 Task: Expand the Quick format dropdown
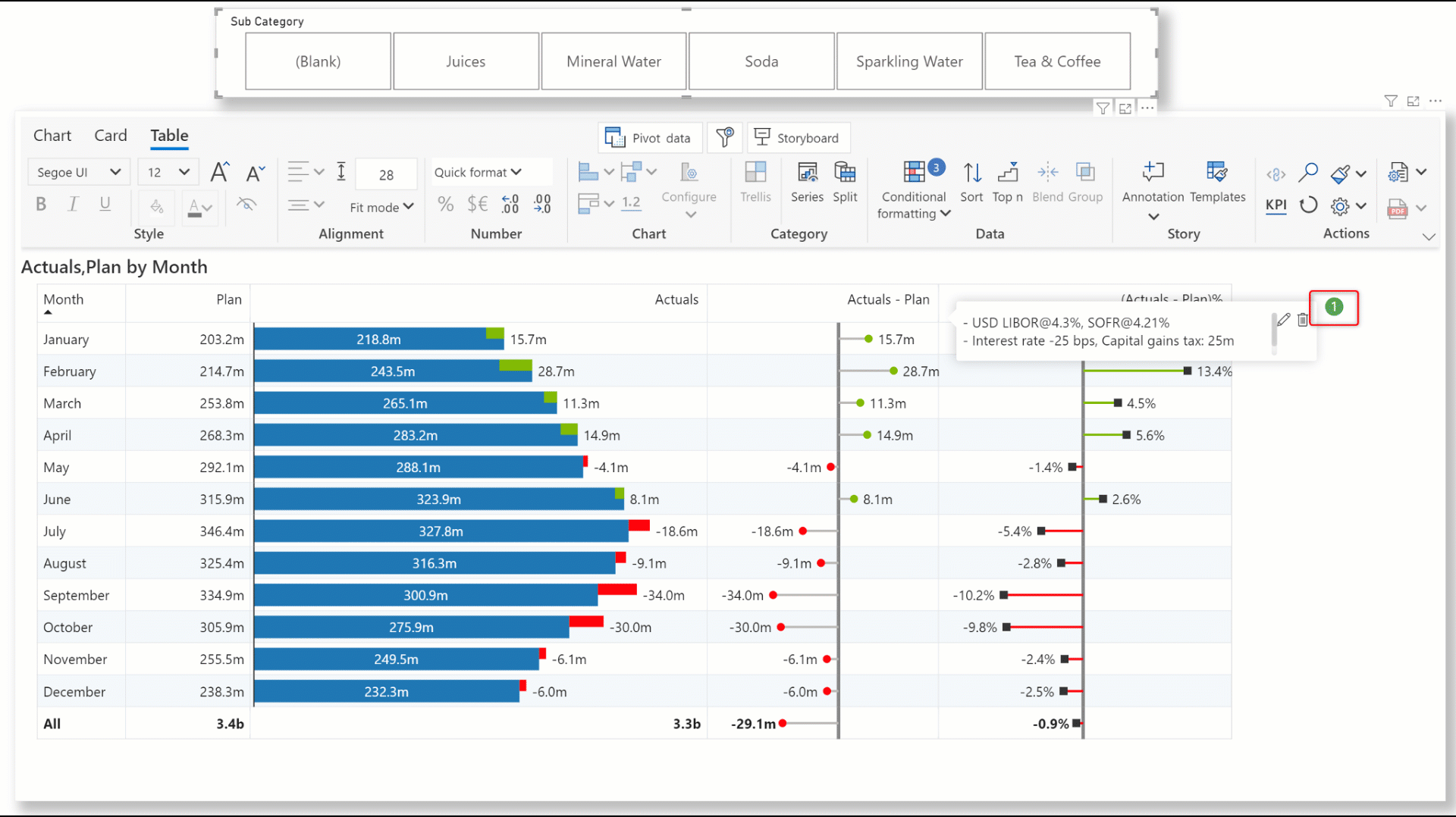[x=478, y=173]
